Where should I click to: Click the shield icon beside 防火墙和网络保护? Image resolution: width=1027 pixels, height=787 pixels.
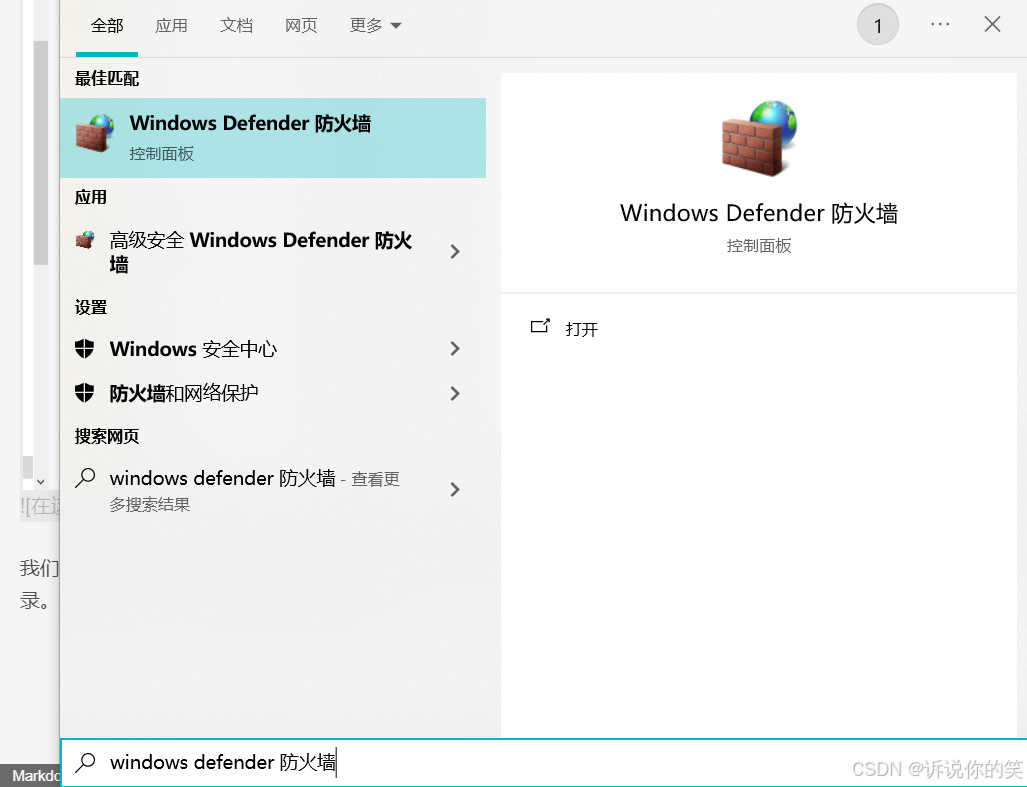pyautogui.click(x=84, y=393)
